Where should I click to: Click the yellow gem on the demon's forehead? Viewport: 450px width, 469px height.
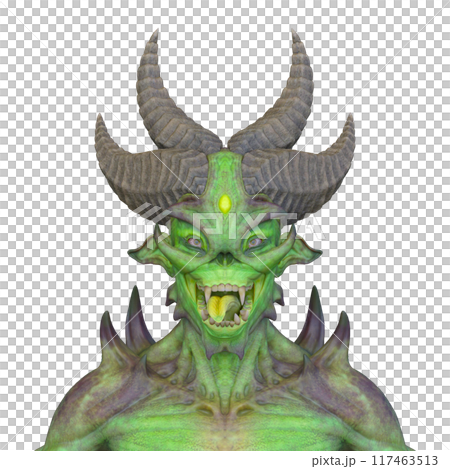[225, 204]
